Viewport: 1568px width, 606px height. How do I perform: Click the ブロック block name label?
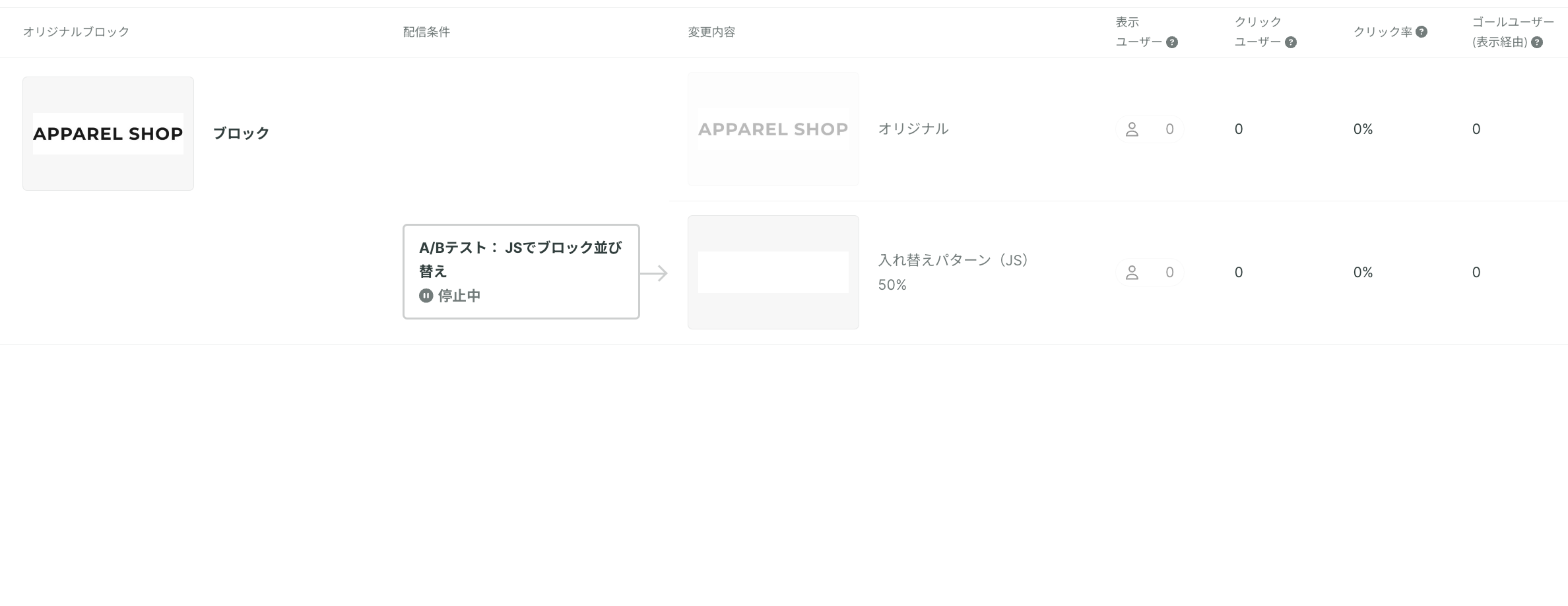point(241,133)
